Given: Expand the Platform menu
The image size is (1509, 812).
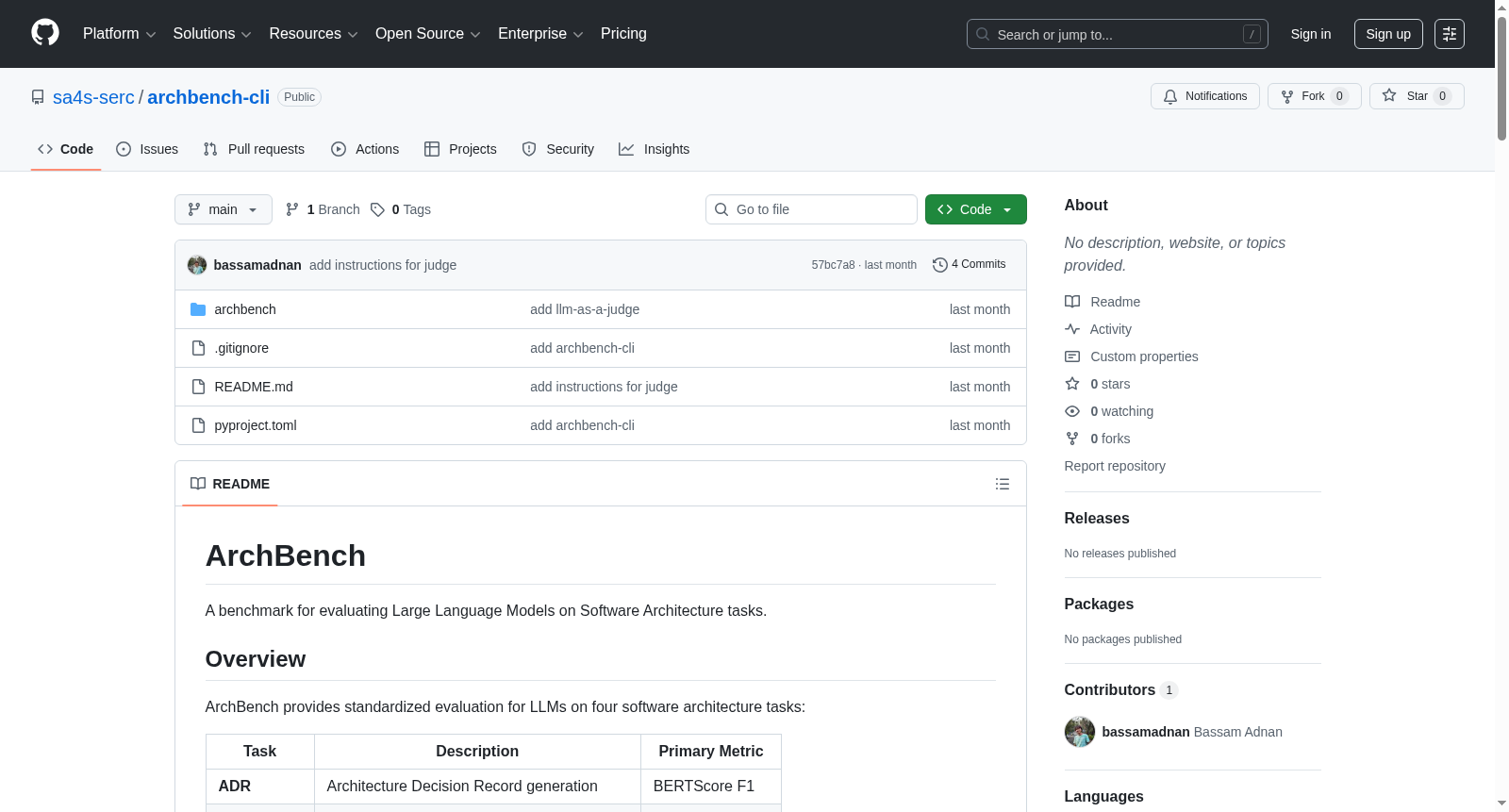Looking at the screenshot, I should [x=120, y=34].
